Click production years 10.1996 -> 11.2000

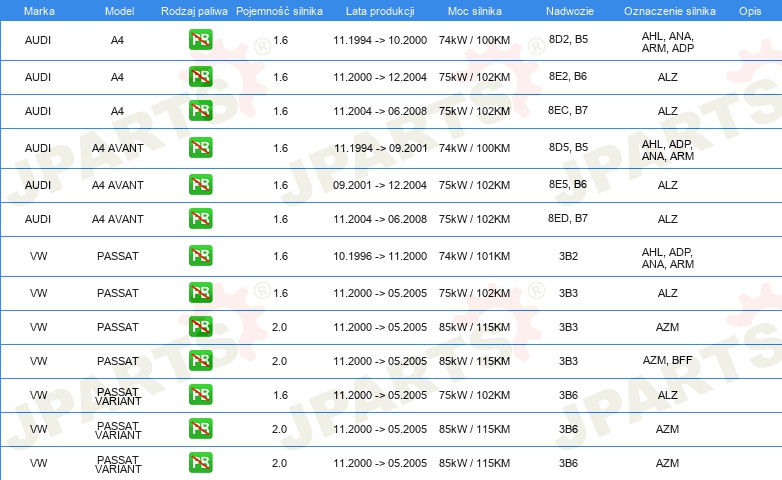380,256
